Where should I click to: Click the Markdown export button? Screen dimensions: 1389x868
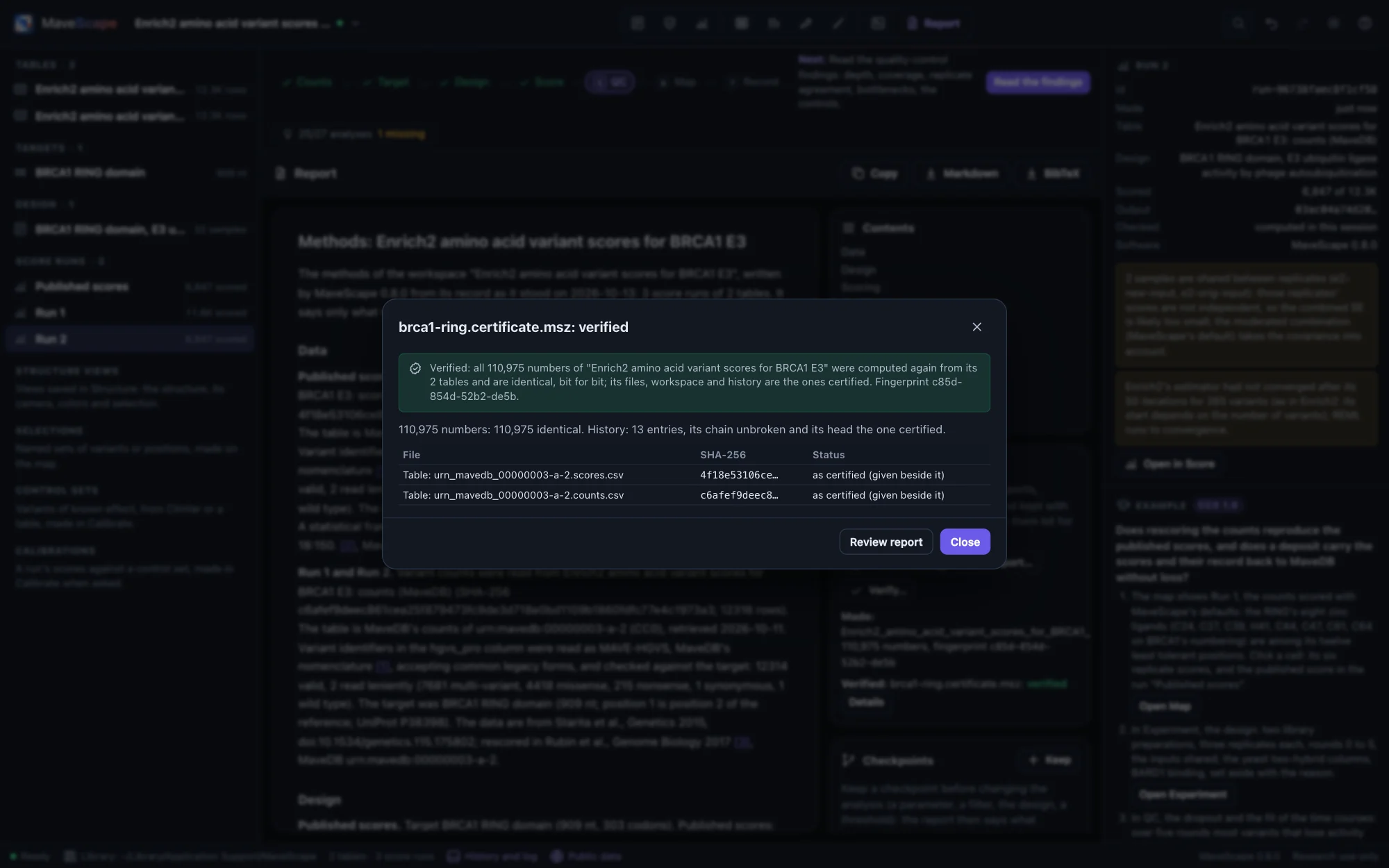coord(962,174)
